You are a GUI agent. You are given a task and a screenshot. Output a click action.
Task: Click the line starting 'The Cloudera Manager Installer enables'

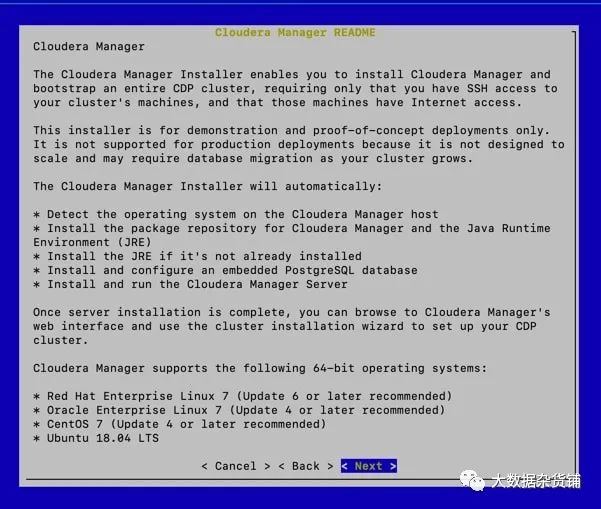(x=292, y=74)
